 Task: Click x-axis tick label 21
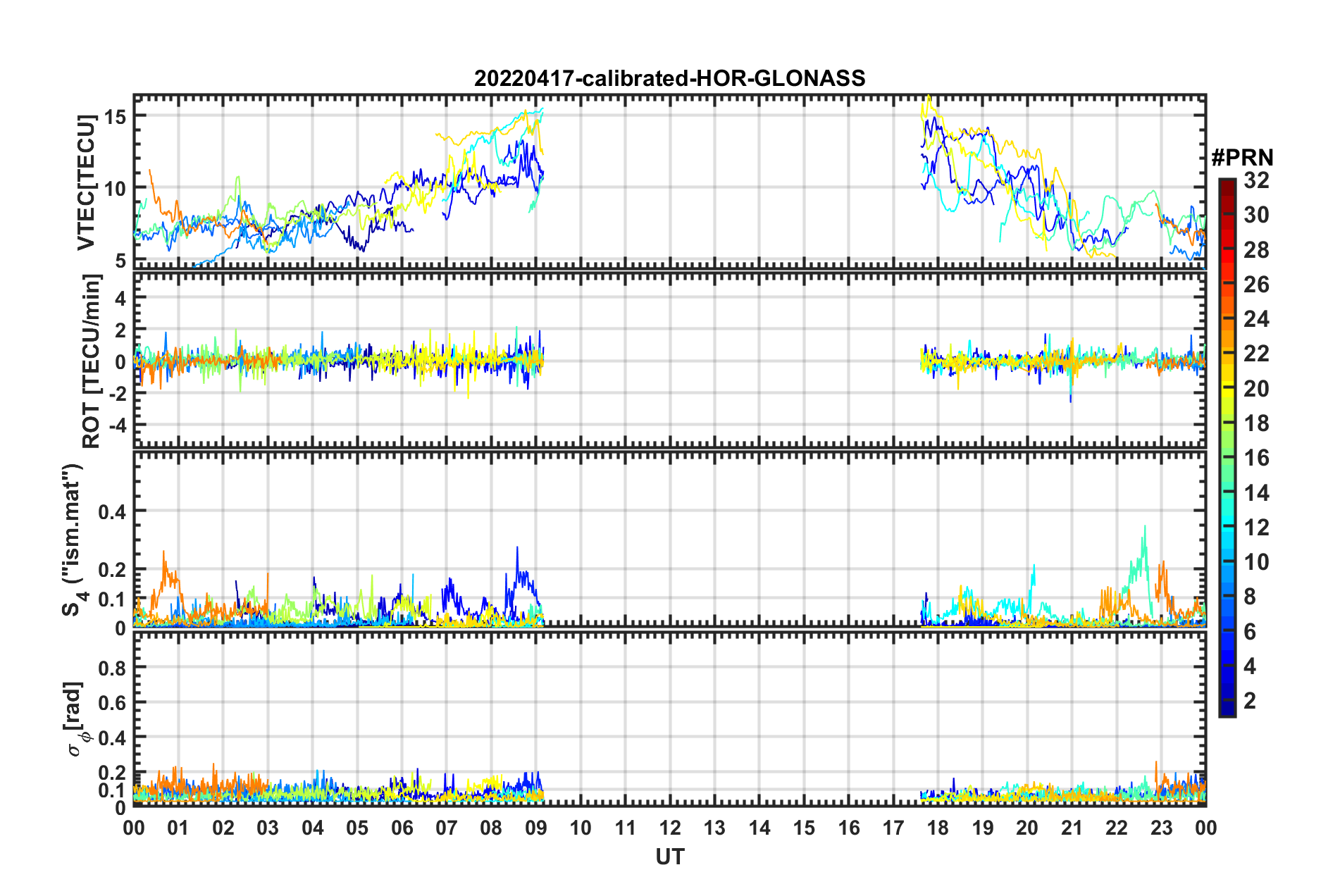pos(1072,828)
